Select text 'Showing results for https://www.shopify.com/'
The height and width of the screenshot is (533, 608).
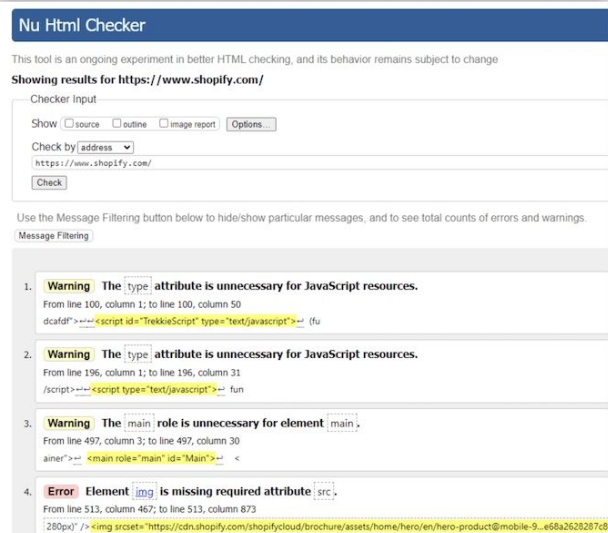click(x=137, y=80)
